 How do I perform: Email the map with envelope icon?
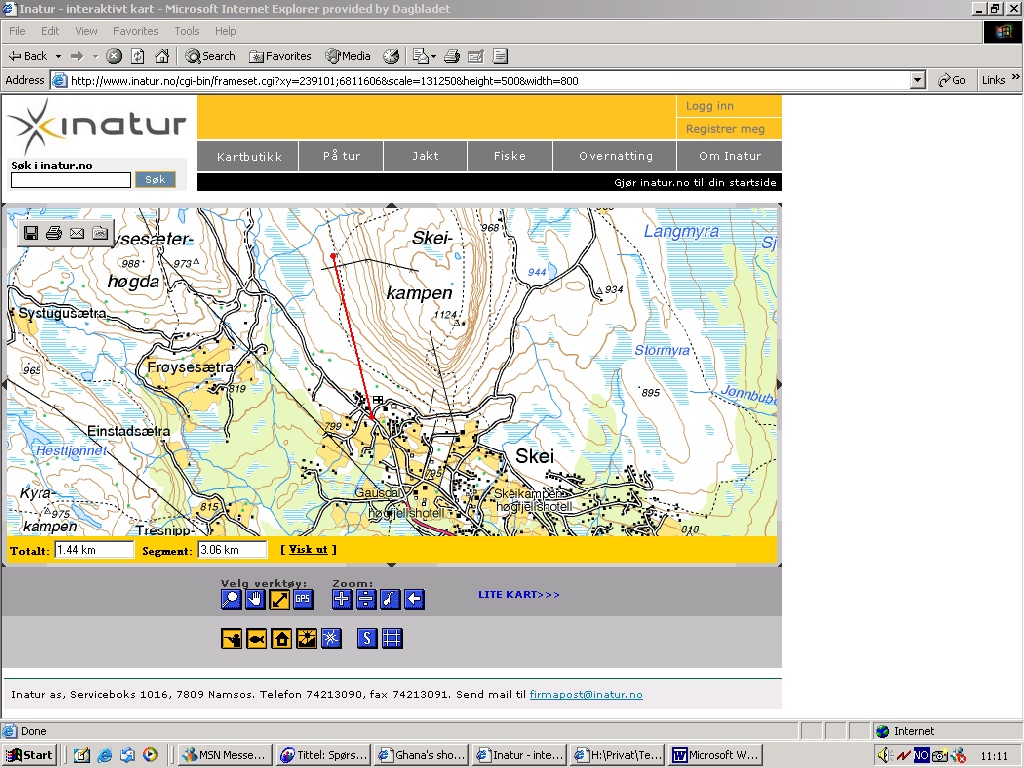[77, 233]
